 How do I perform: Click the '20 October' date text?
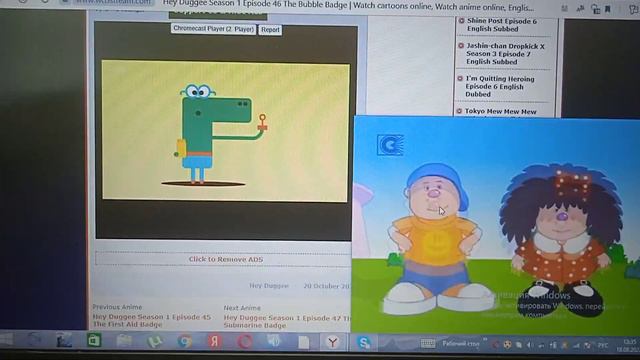tap(326, 286)
